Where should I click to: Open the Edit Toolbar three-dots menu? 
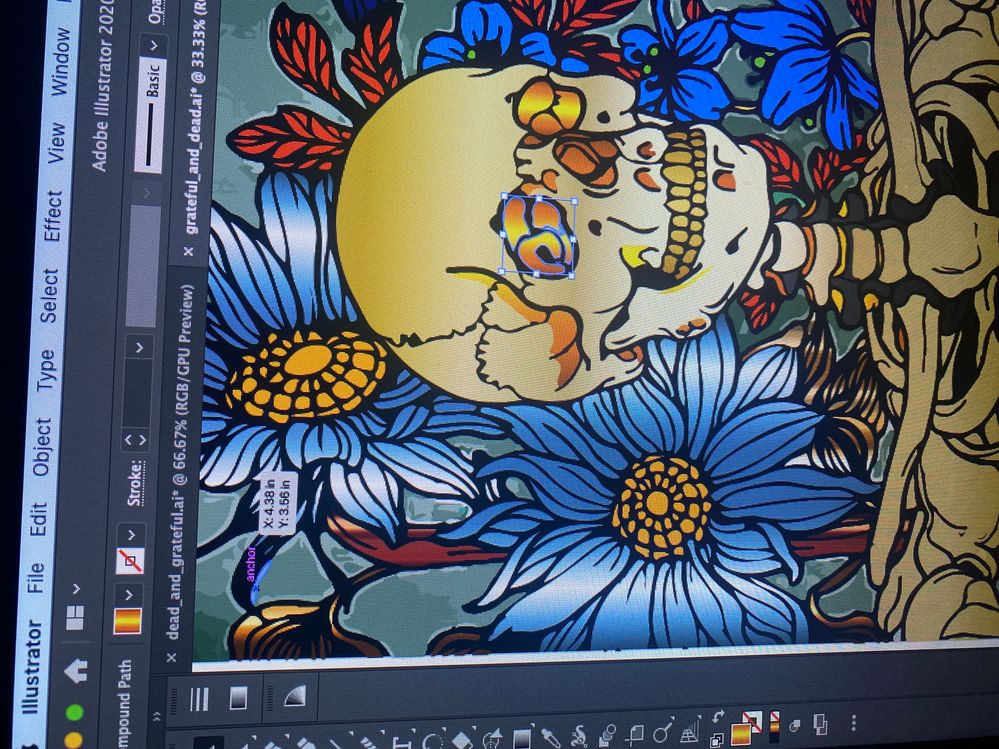pos(854,723)
